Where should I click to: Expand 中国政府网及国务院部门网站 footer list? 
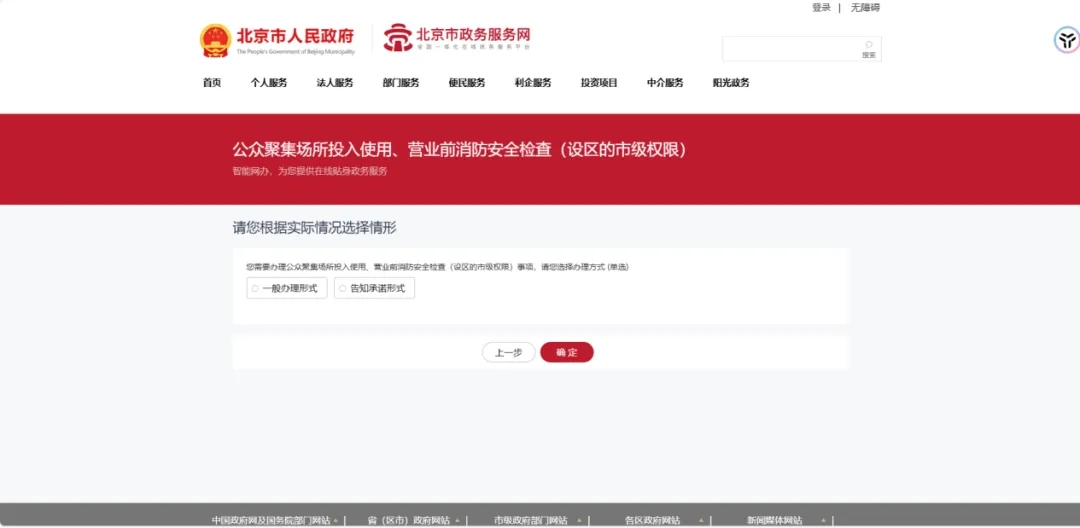click(x=275, y=520)
